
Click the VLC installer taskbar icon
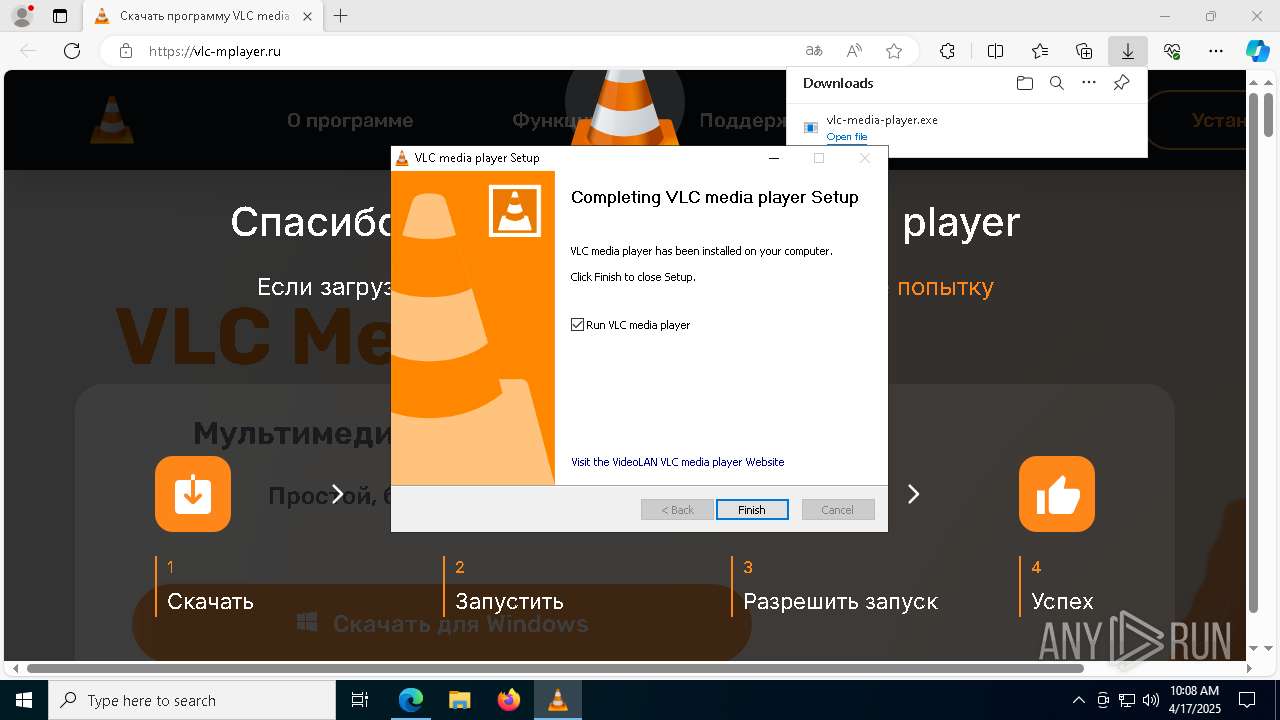pyautogui.click(x=557, y=700)
